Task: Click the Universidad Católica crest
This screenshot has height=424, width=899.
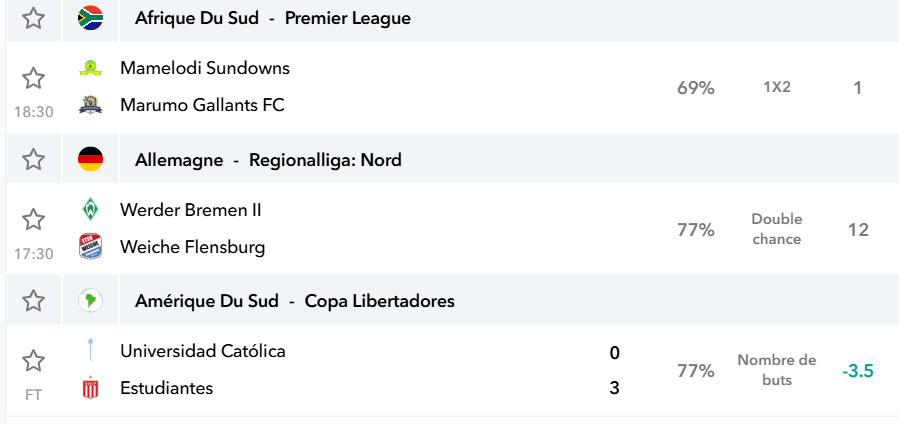Action: (x=91, y=350)
